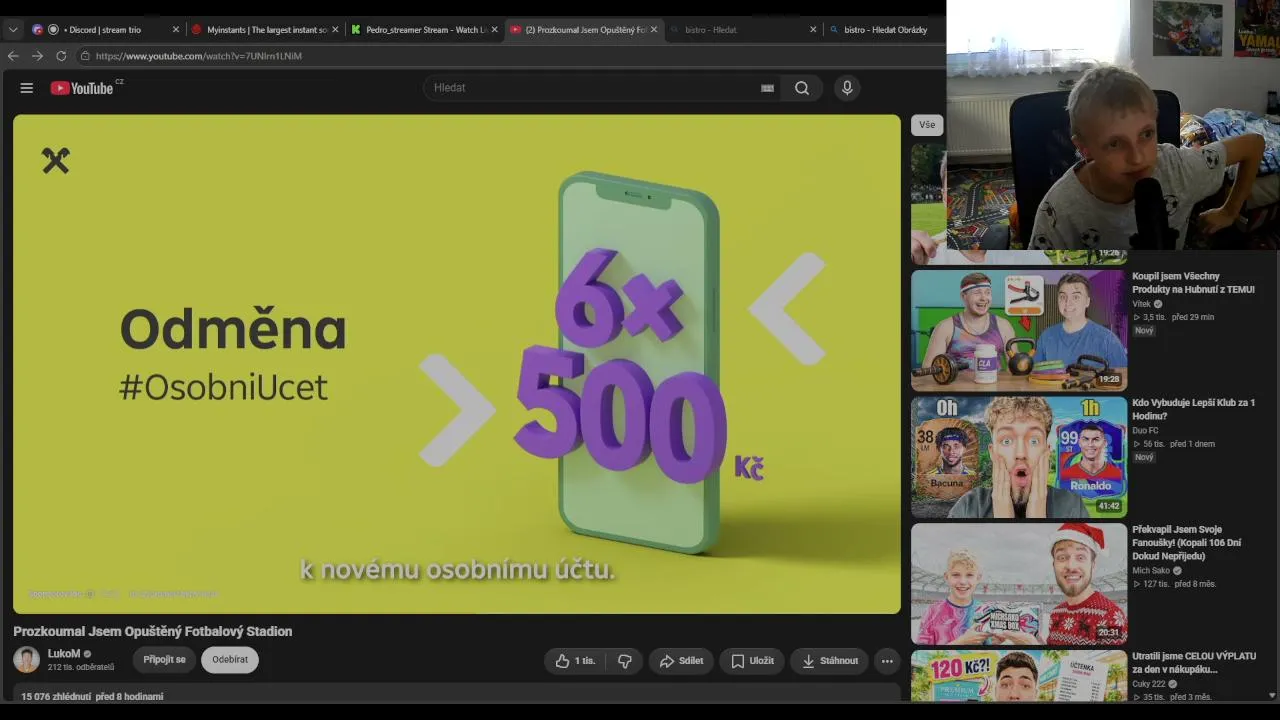The width and height of the screenshot is (1280, 720).
Task: Open the Bacuna vs Ronaldo video thumbnail
Action: coord(1019,457)
